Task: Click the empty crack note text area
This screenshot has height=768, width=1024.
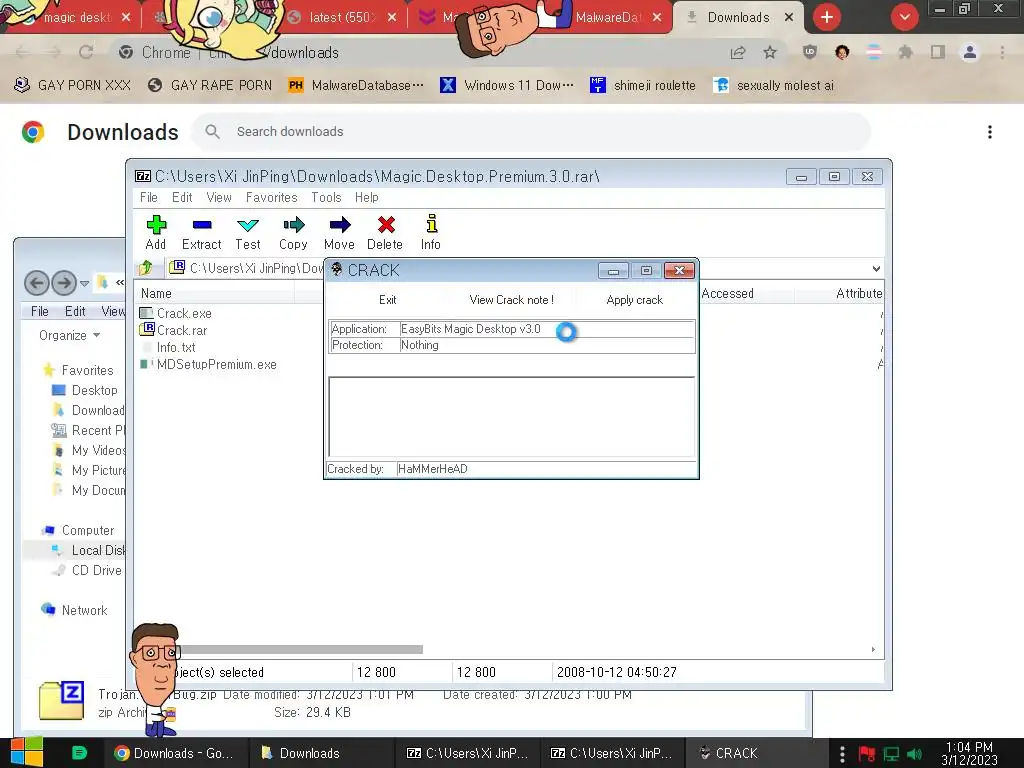Action: 511,417
